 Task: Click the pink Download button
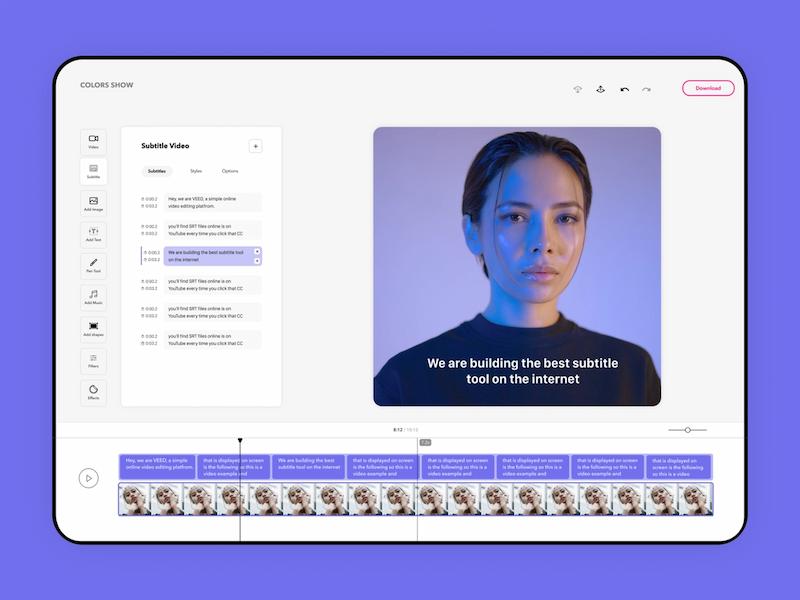point(708,88)
